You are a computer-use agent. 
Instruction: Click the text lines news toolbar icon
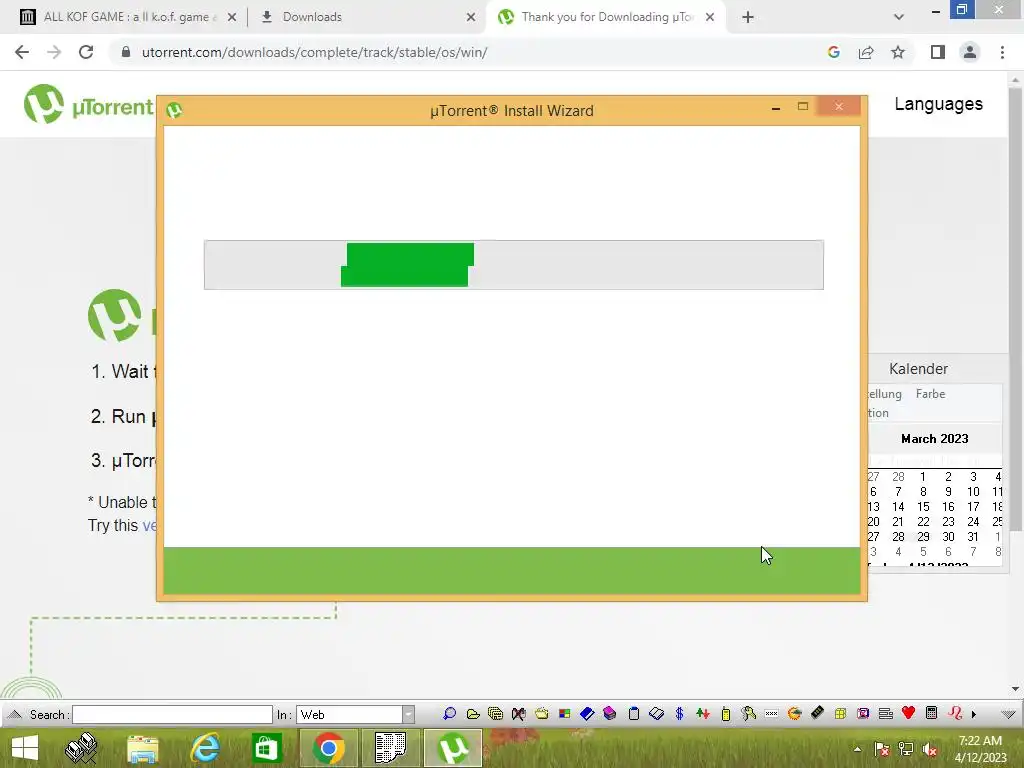886,714
